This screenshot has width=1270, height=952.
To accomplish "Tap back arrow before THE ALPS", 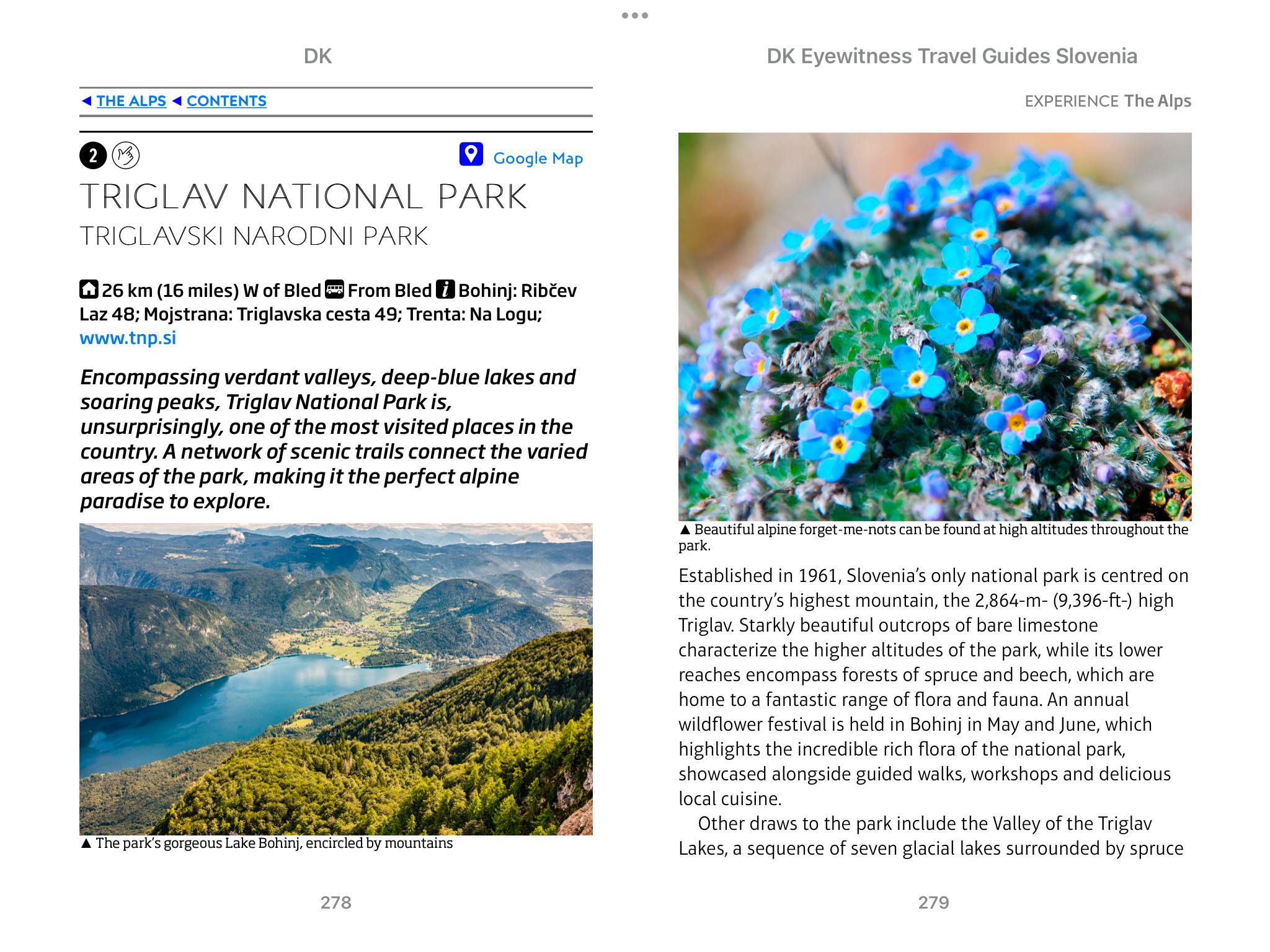I will pyautogui.click(x=87, y=101).
